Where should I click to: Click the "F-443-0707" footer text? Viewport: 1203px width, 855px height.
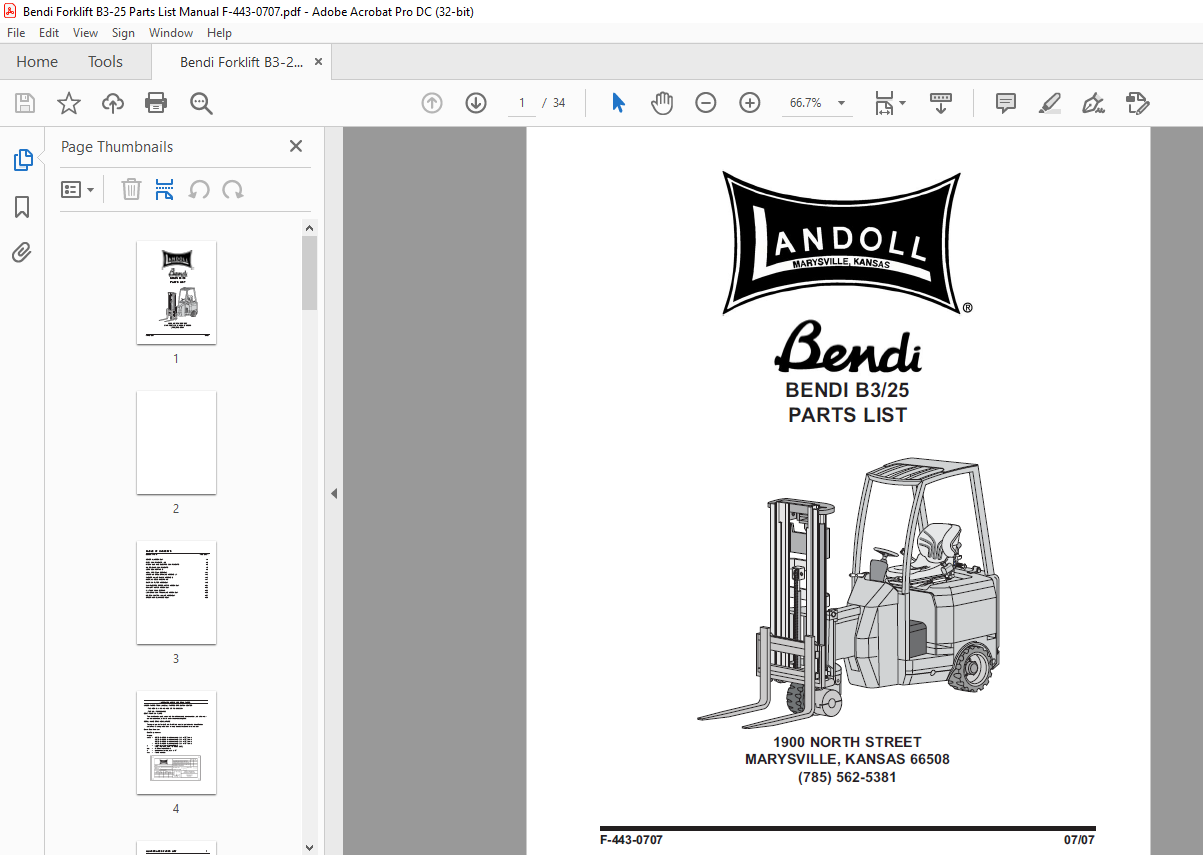tap(631, 841)
